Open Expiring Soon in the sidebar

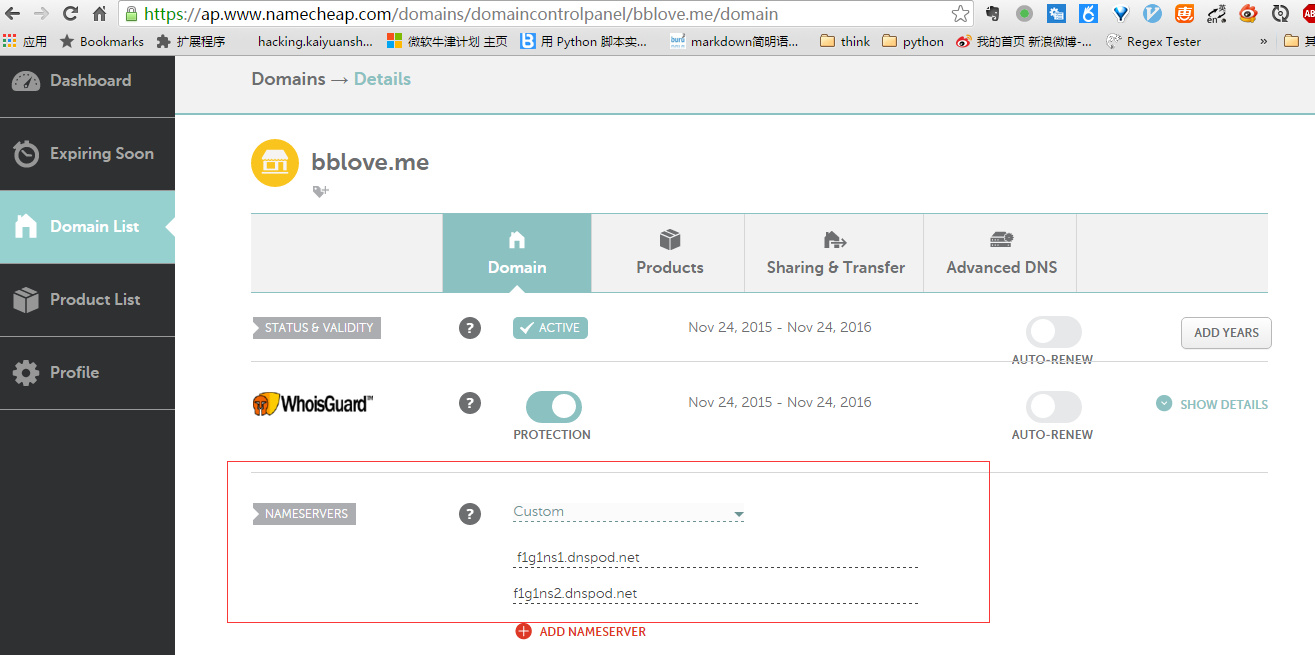(x=87, y=154)
